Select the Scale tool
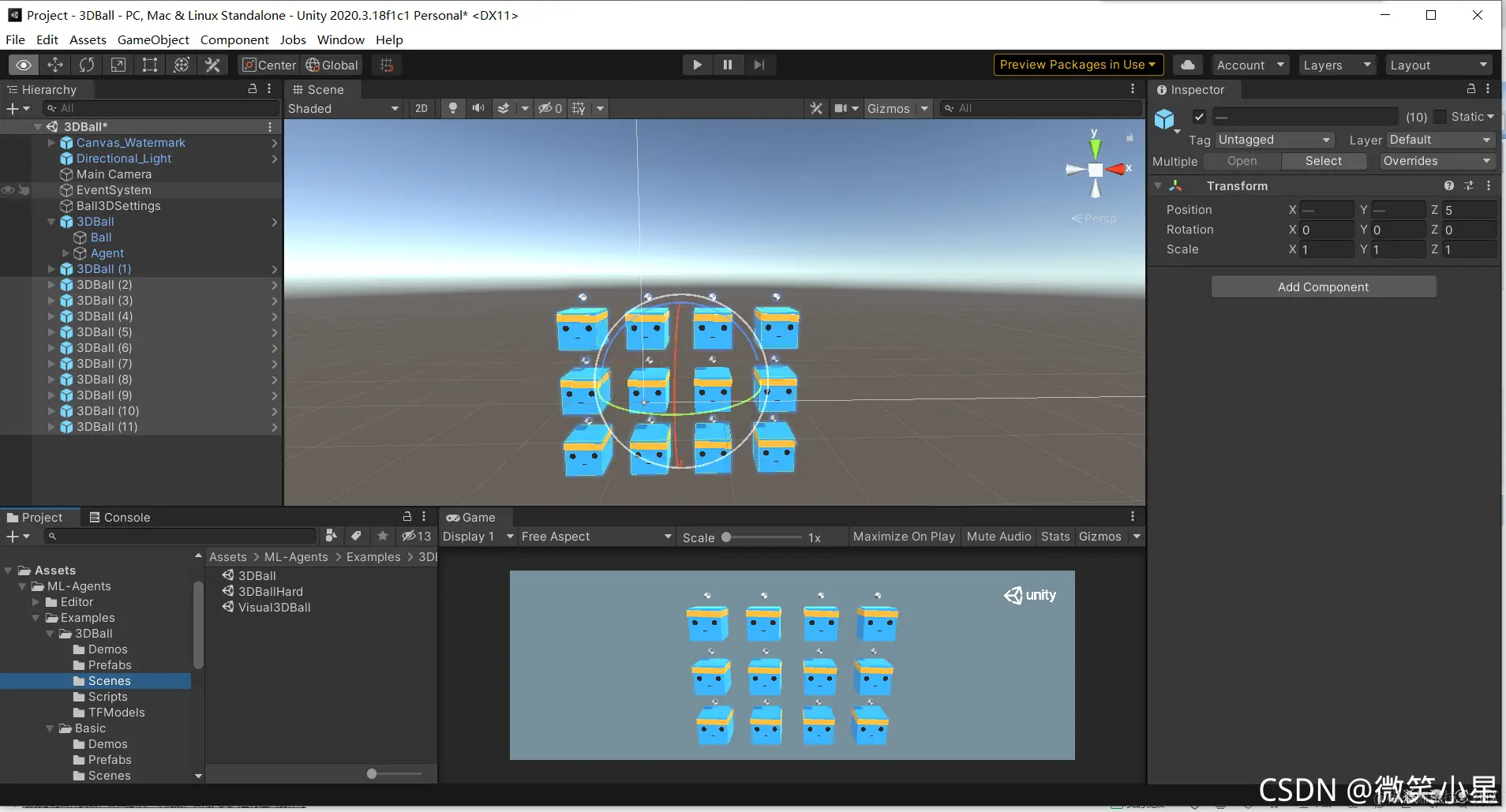 118,65
